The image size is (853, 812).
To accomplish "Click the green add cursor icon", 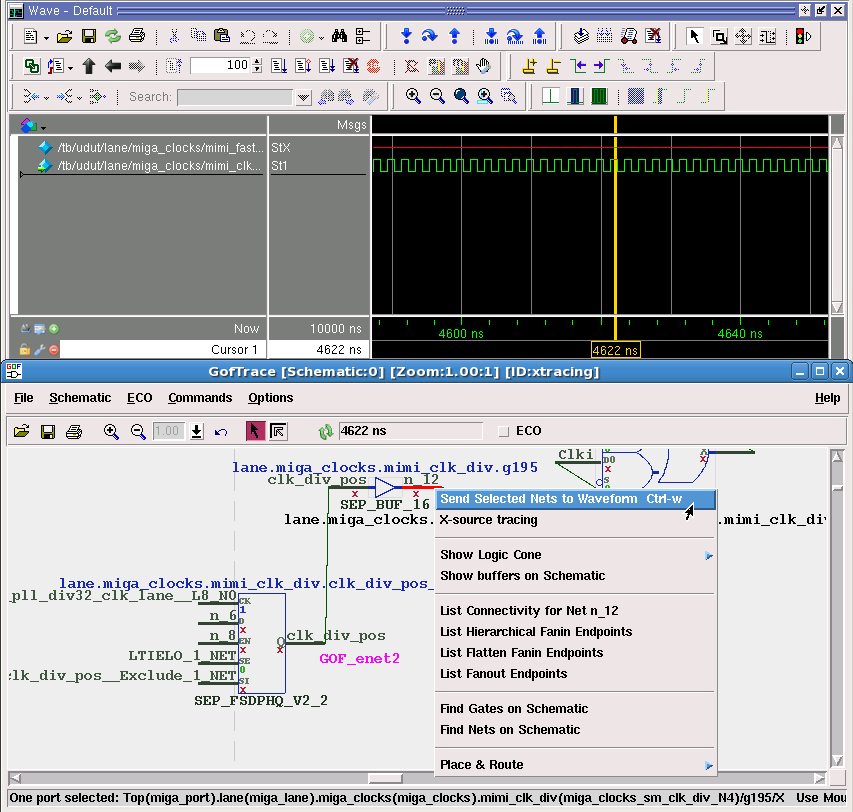I will pos(54,329).
